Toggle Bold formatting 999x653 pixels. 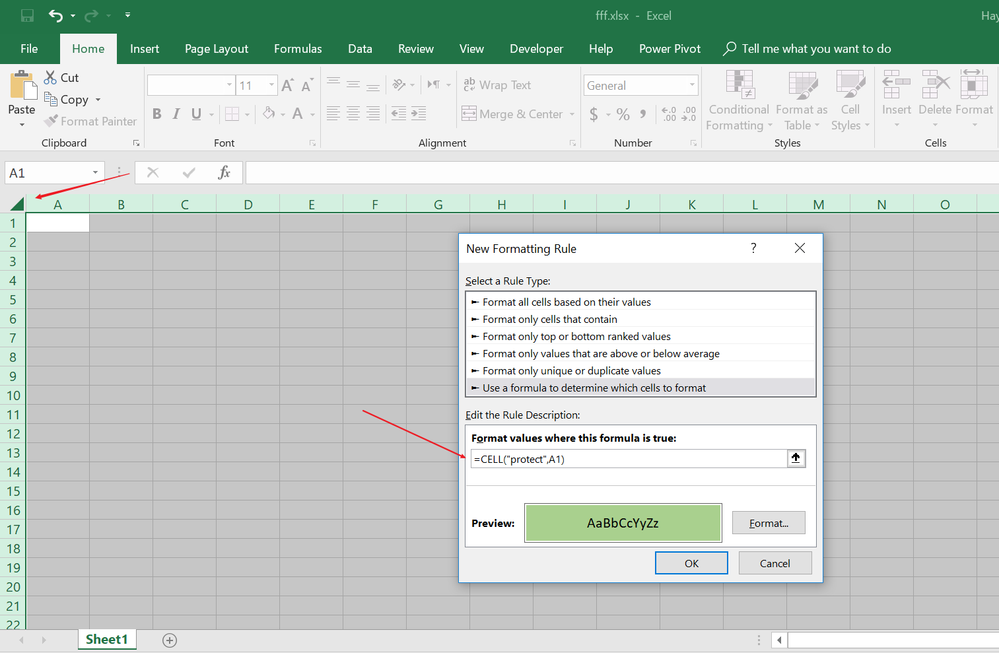157,114
